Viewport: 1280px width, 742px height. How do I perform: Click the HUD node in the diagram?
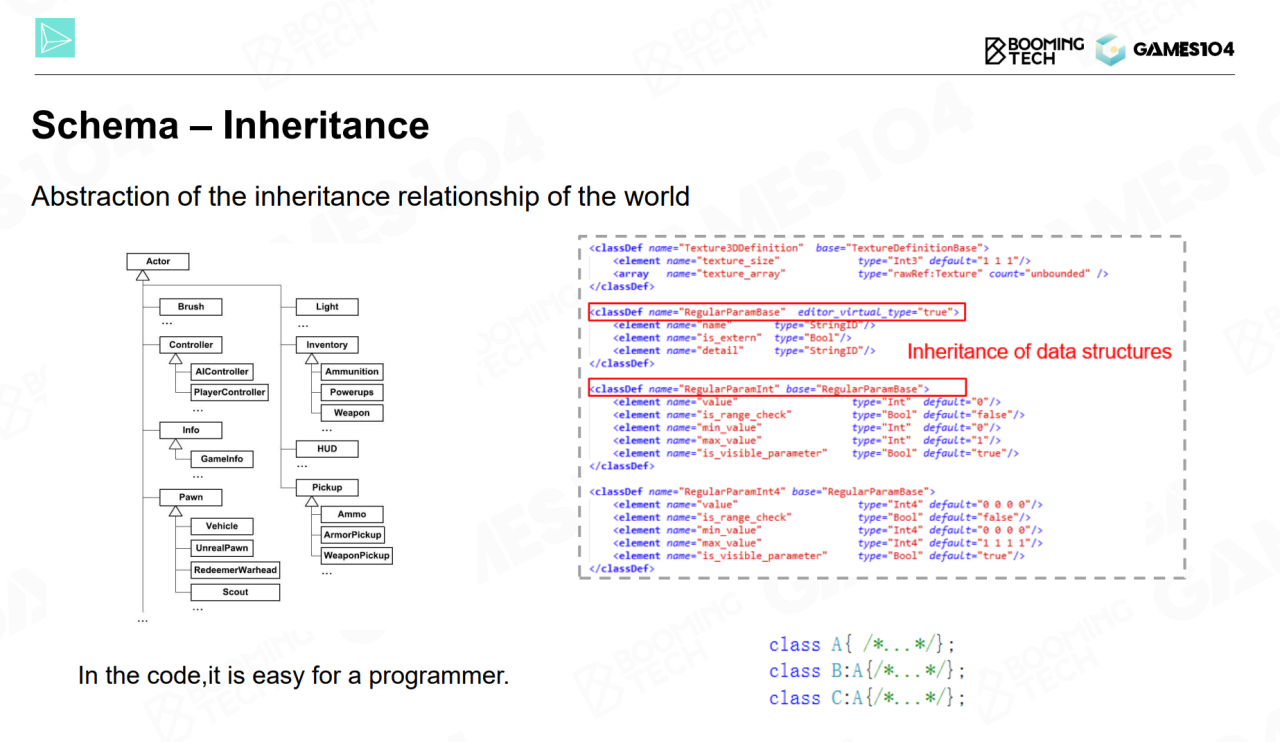327,449
